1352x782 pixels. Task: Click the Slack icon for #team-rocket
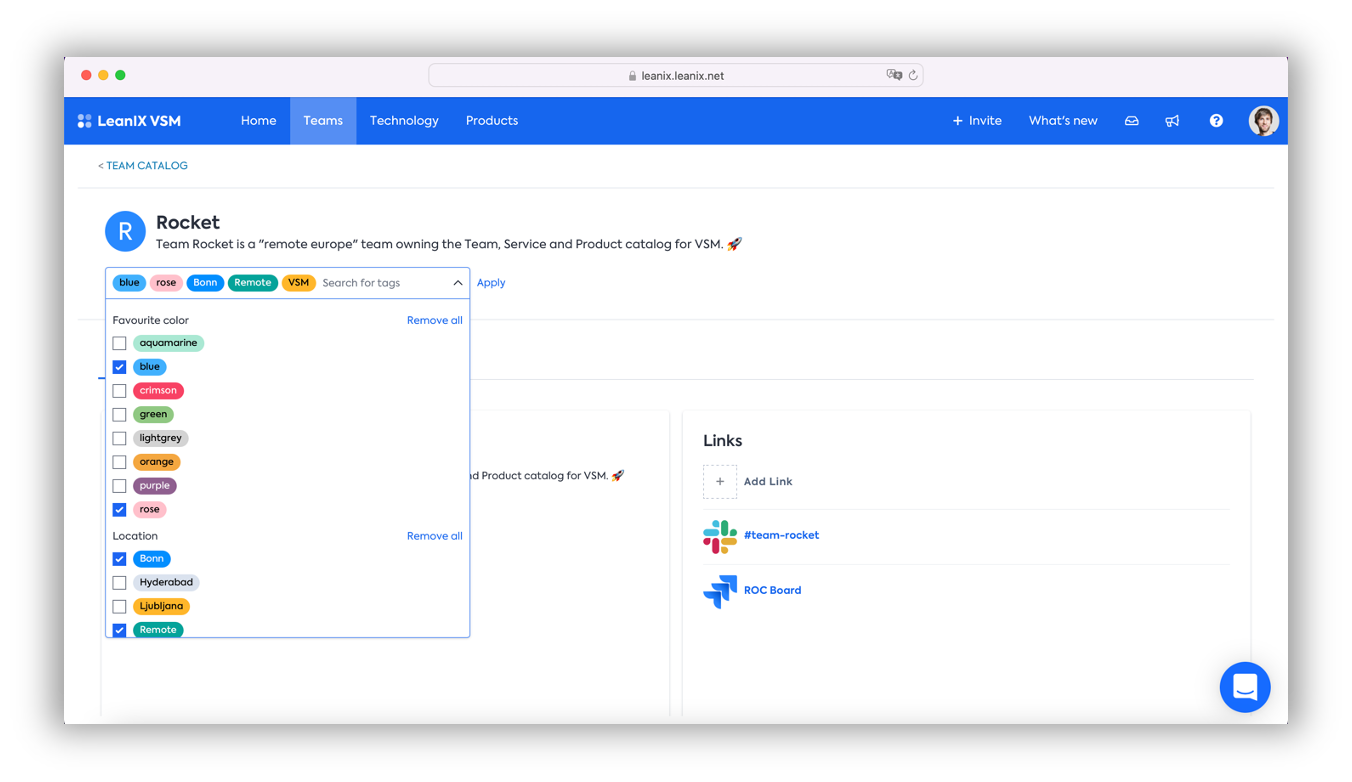point(720,536)
